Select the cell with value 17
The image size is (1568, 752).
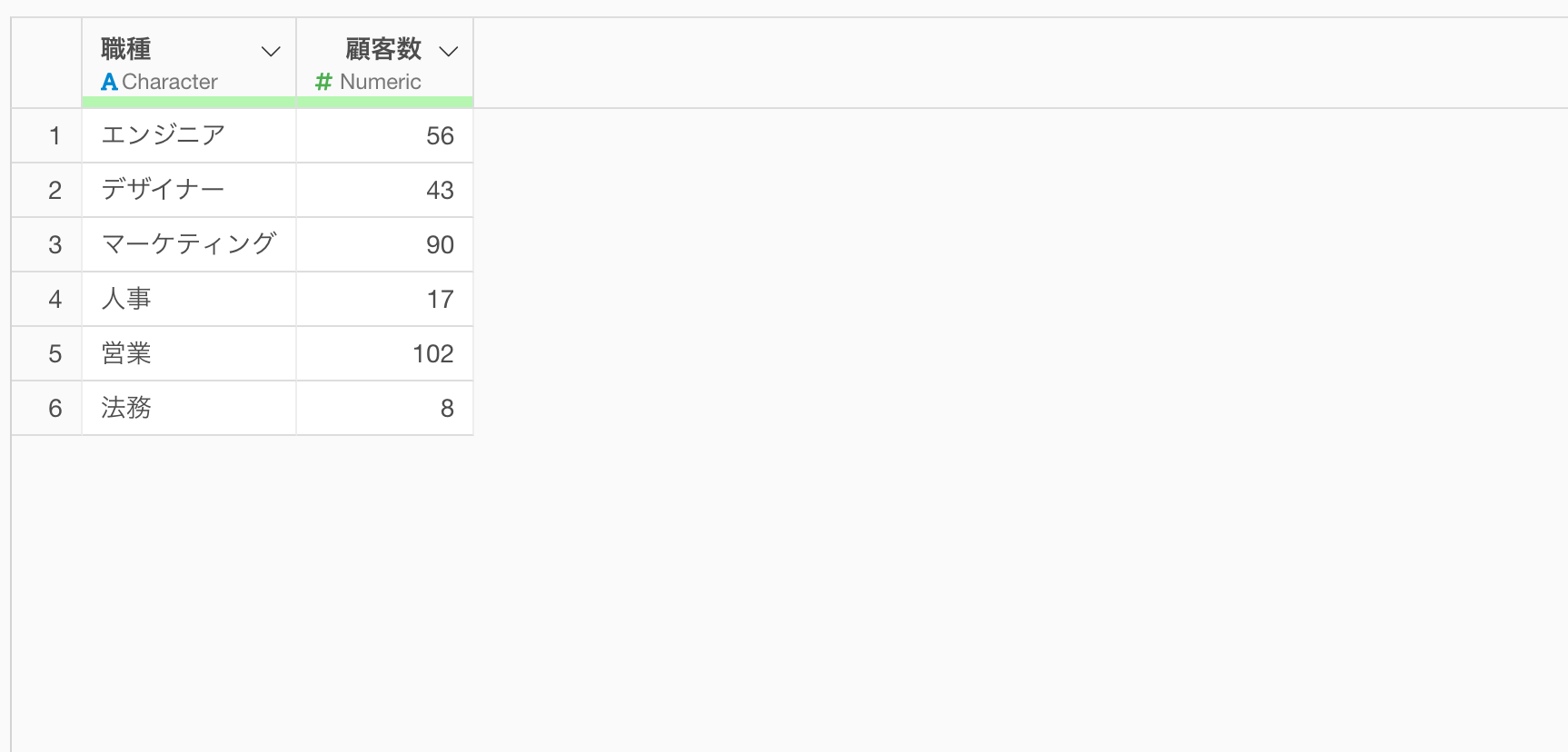[384, 299]
